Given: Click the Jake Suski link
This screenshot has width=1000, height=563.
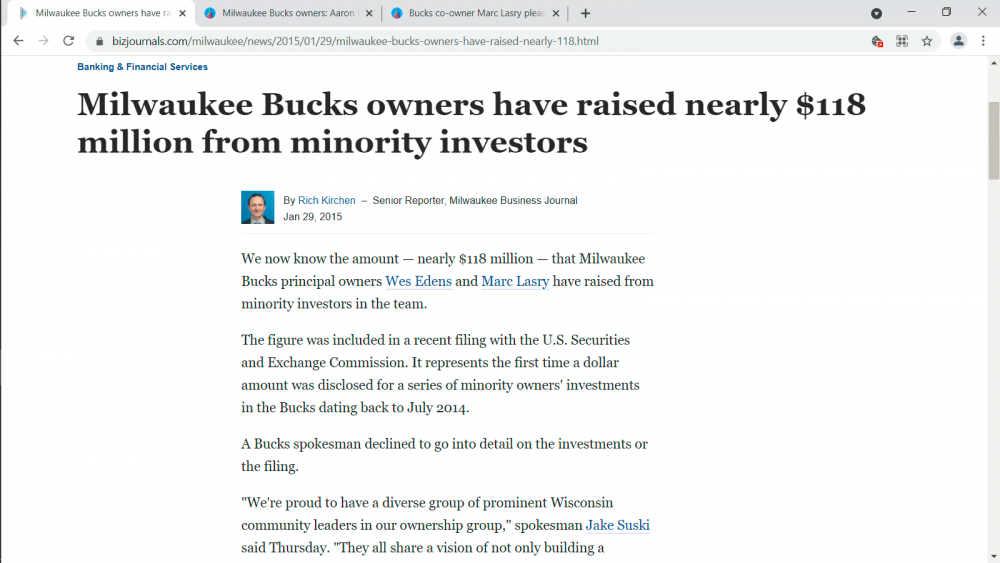Looking at the screenshot, I should tap(617, 525).
